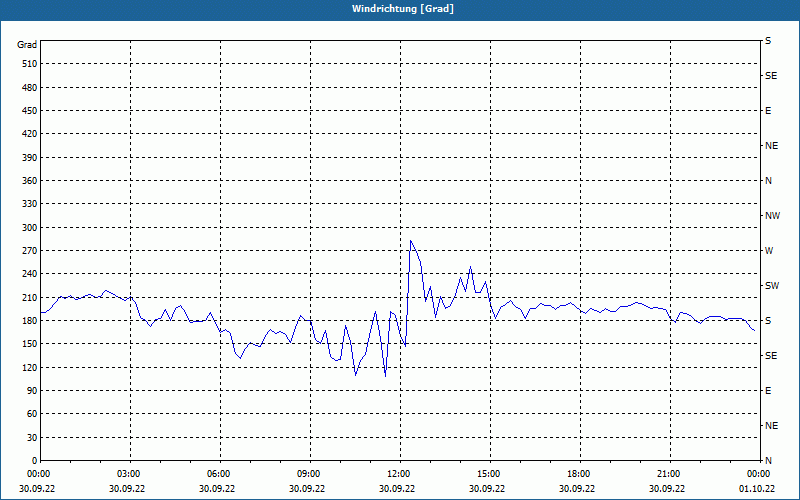Select the 210 degree axis label
The image size is (800, 500).
pos(30,297)
